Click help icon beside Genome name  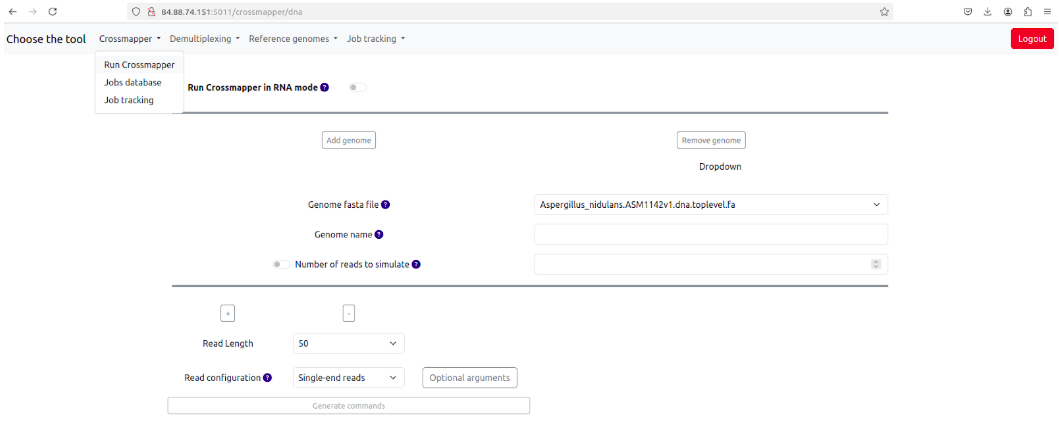pyautogui.click(x=379, y=235)
